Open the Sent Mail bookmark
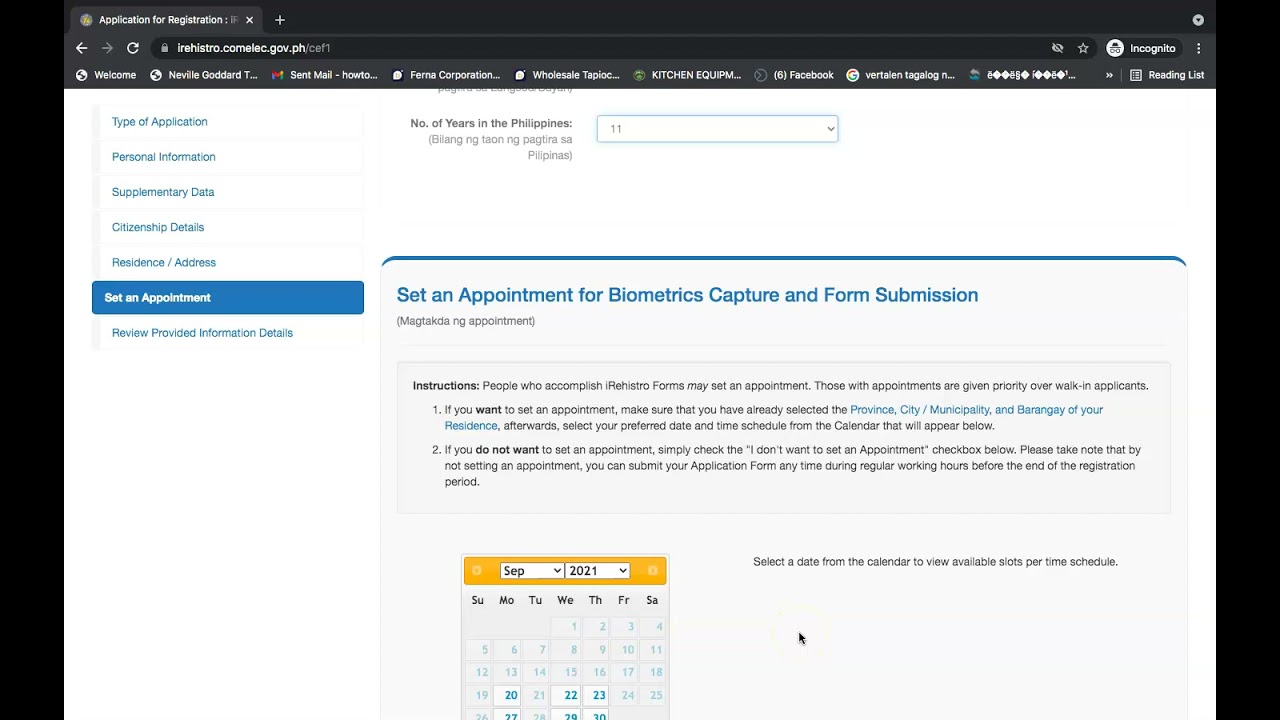 pyautogui.click(x=325, y=75)
